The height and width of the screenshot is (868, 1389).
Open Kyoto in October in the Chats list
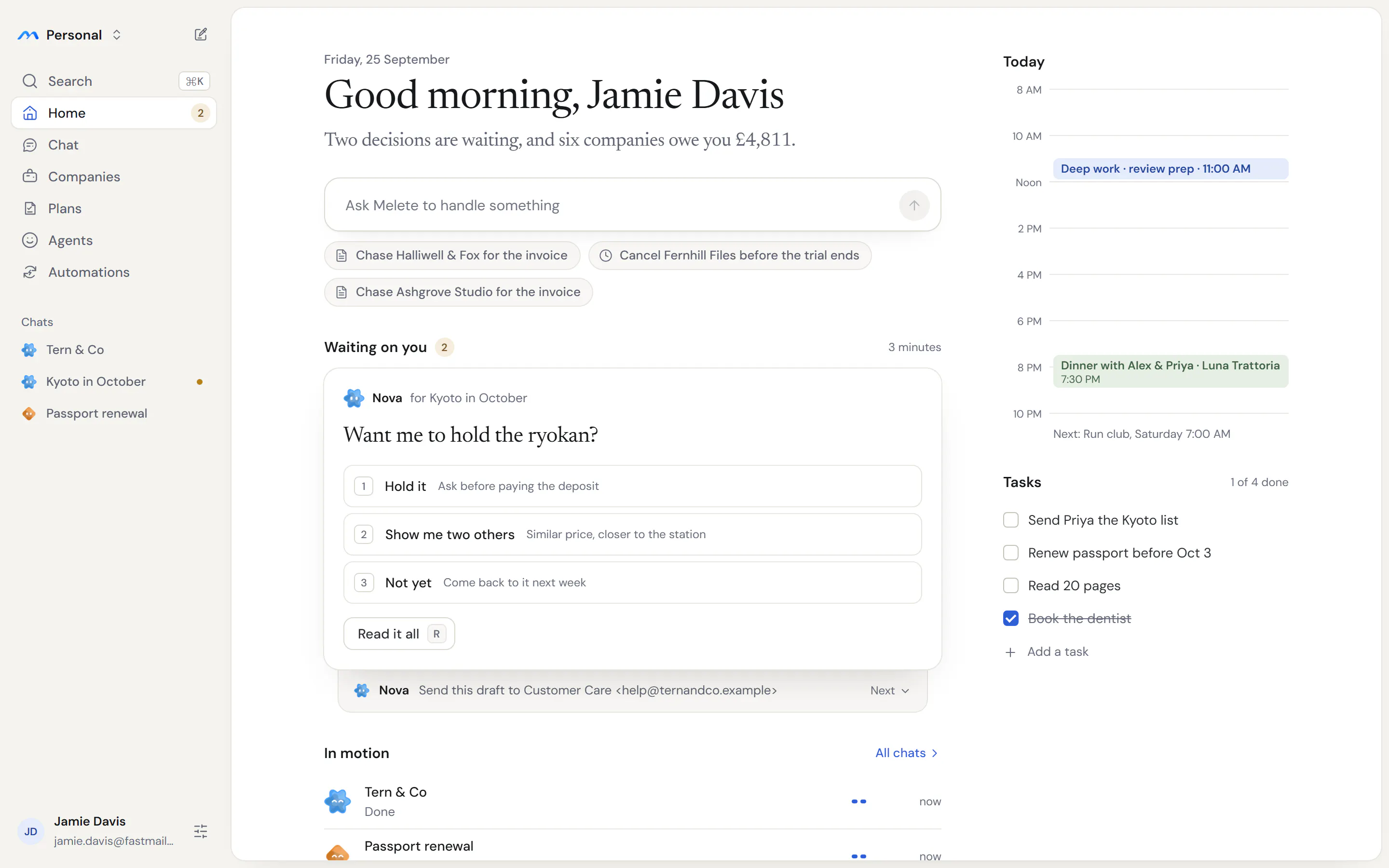pyautogui.click(x=114, y=382)
